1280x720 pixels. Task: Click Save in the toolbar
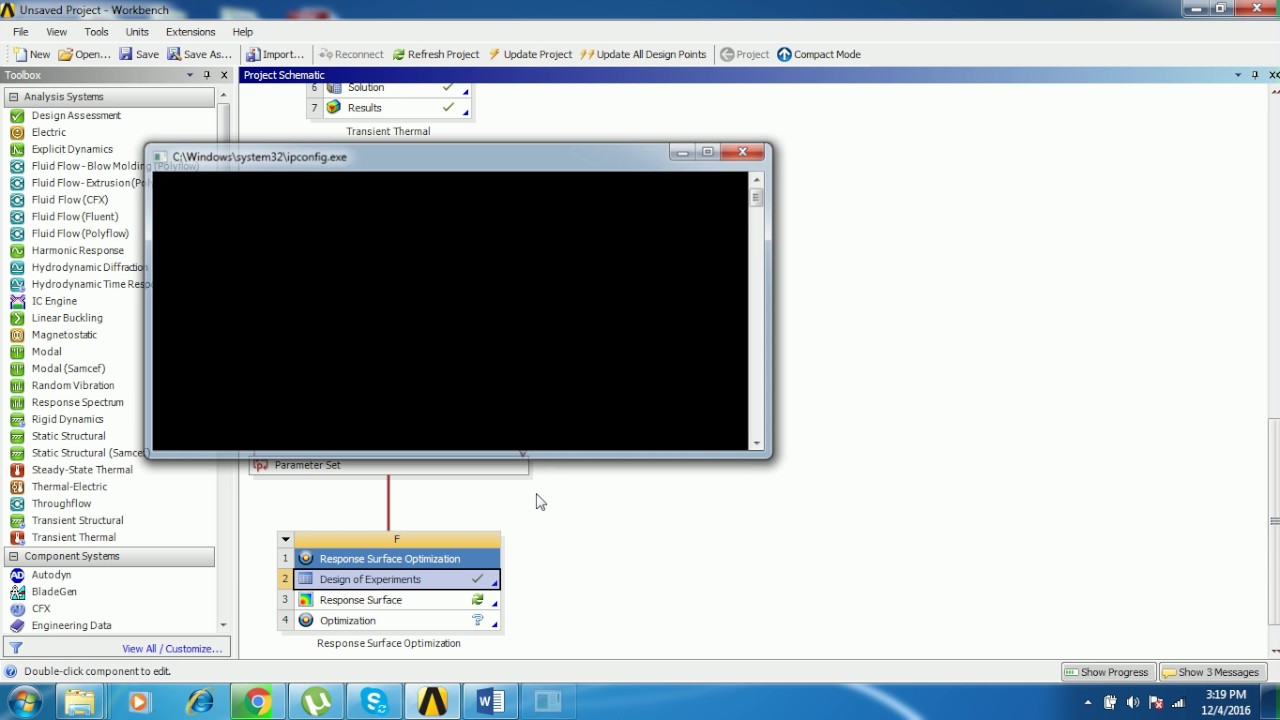[139, 54]
